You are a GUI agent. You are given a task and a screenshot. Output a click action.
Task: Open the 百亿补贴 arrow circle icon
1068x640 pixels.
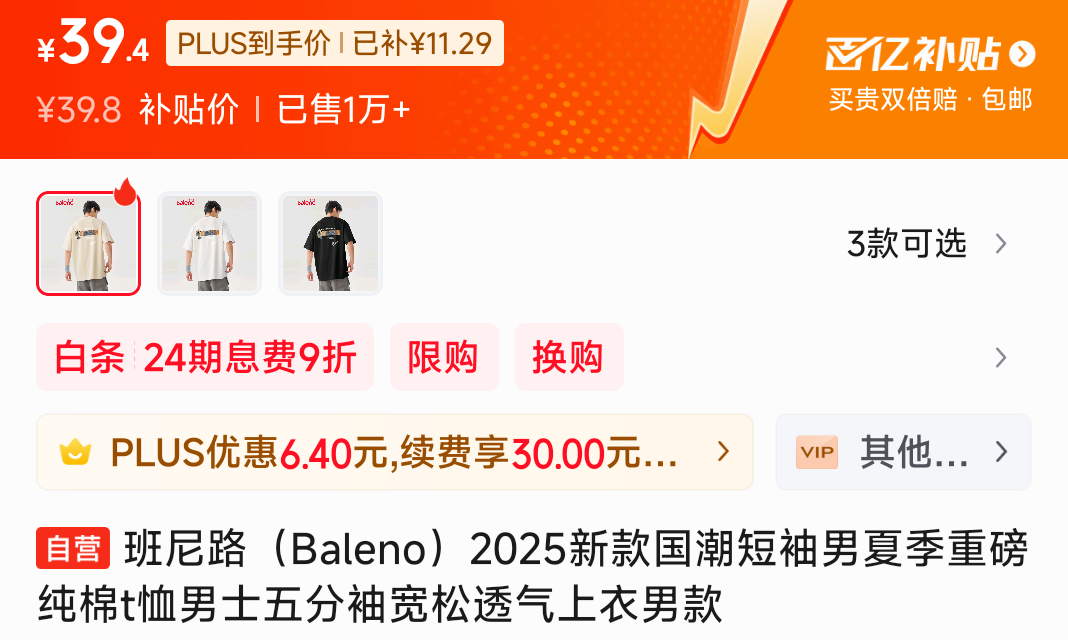tap(1022, 54)
